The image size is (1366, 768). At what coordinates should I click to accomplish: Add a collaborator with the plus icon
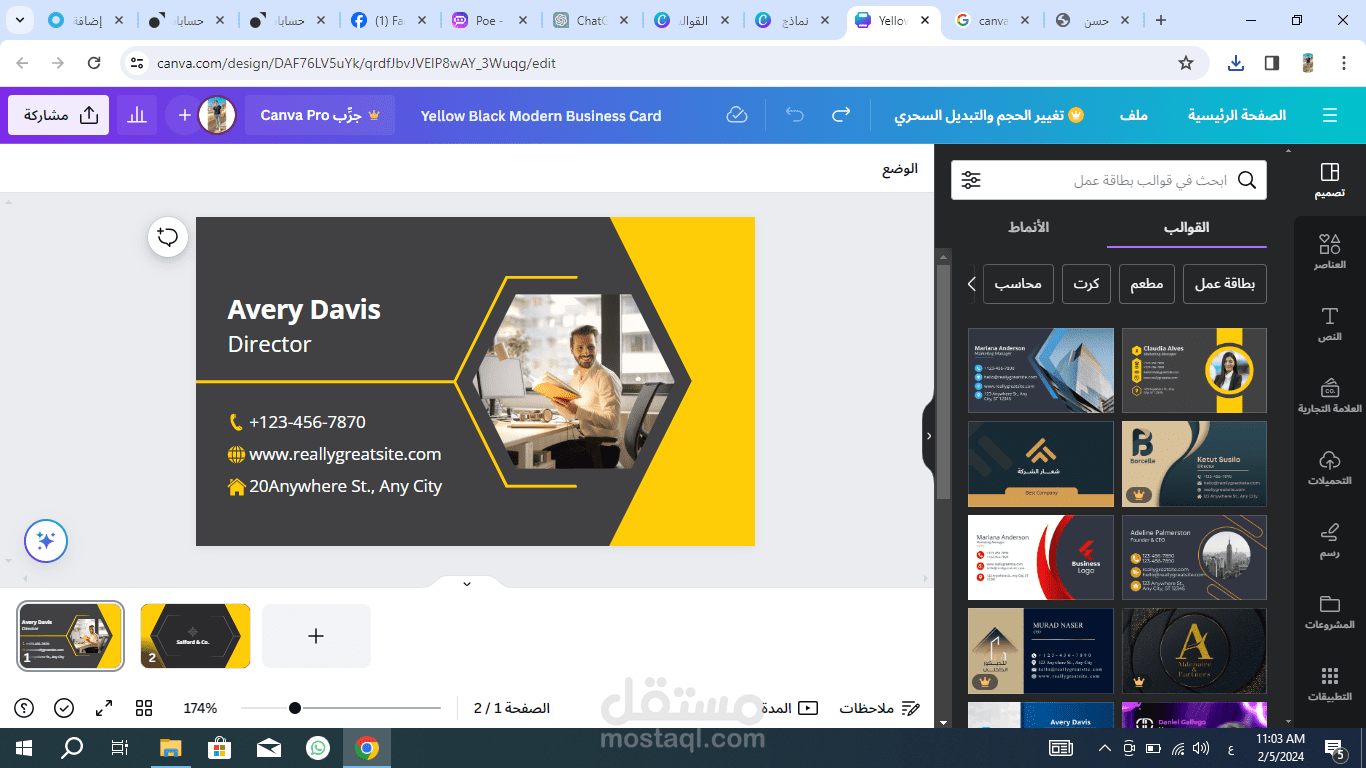coord(184,115)
